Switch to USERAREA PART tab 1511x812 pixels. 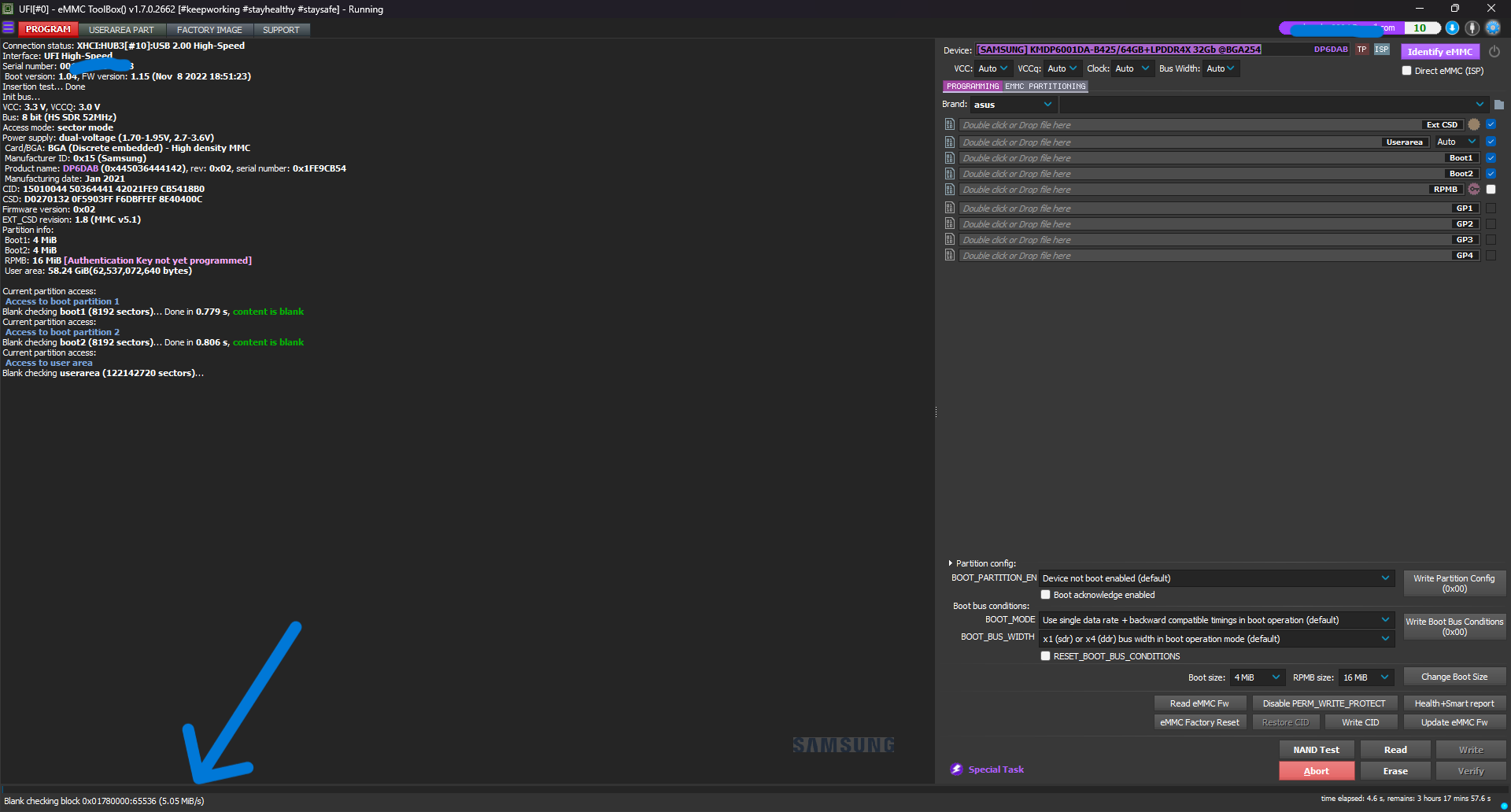tap(121, 30)
